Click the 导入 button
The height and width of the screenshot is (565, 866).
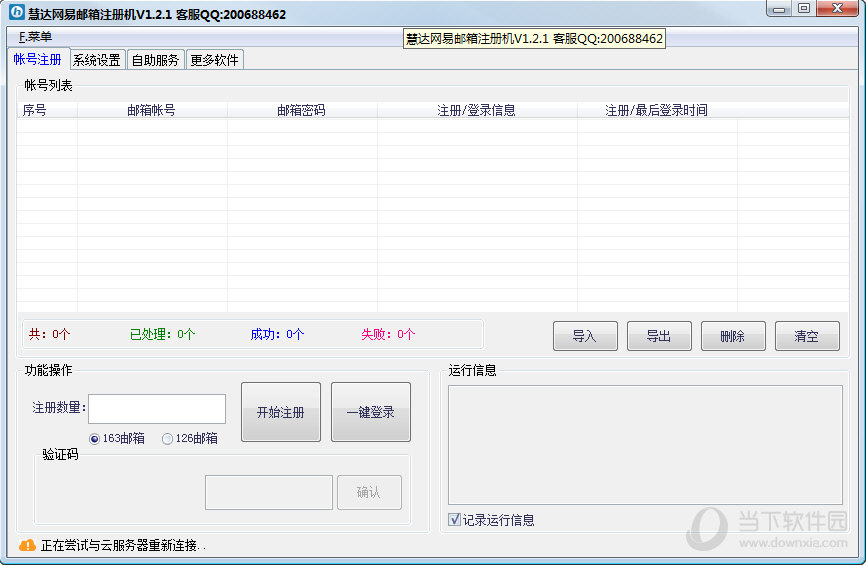(585, 336)
